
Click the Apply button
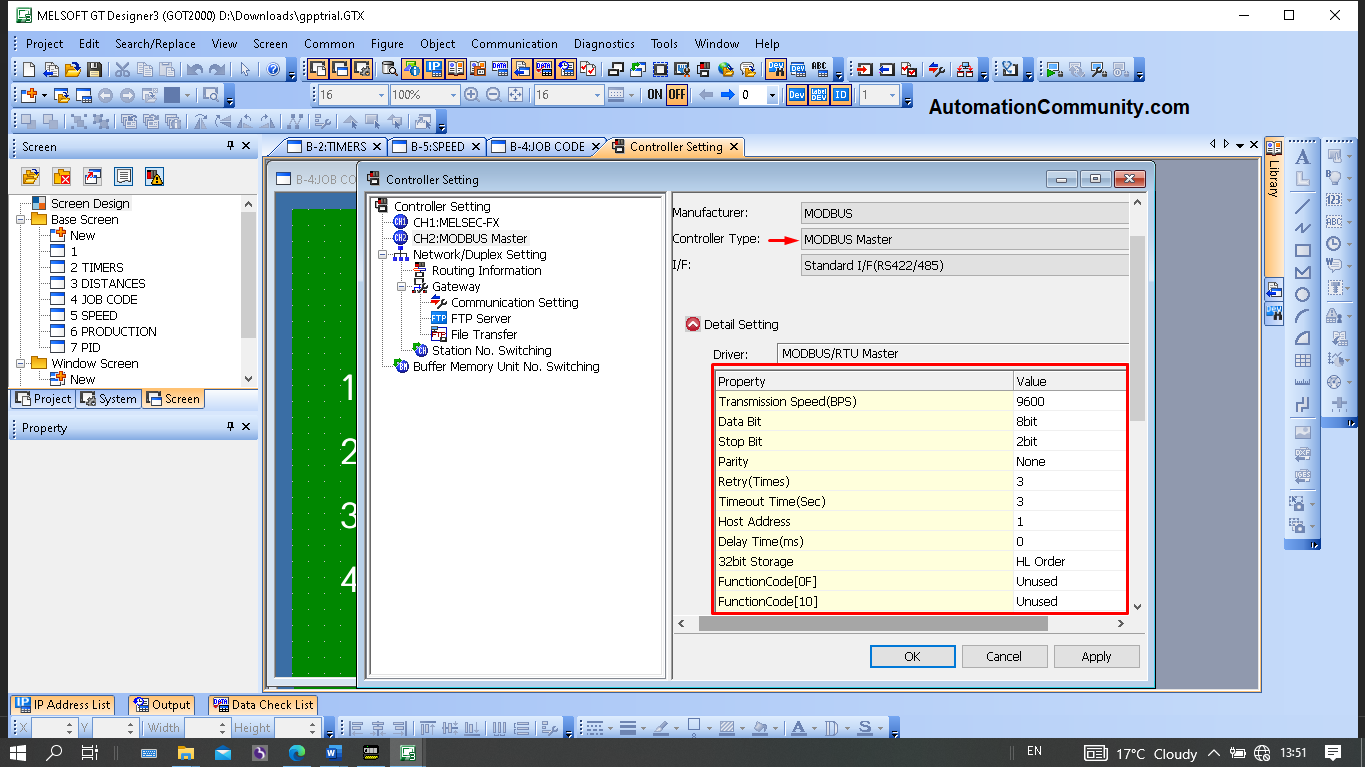click(1096, 656)
